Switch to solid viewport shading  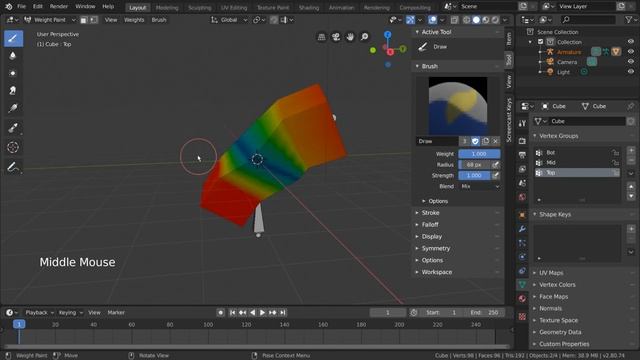[x=476, y=20]
